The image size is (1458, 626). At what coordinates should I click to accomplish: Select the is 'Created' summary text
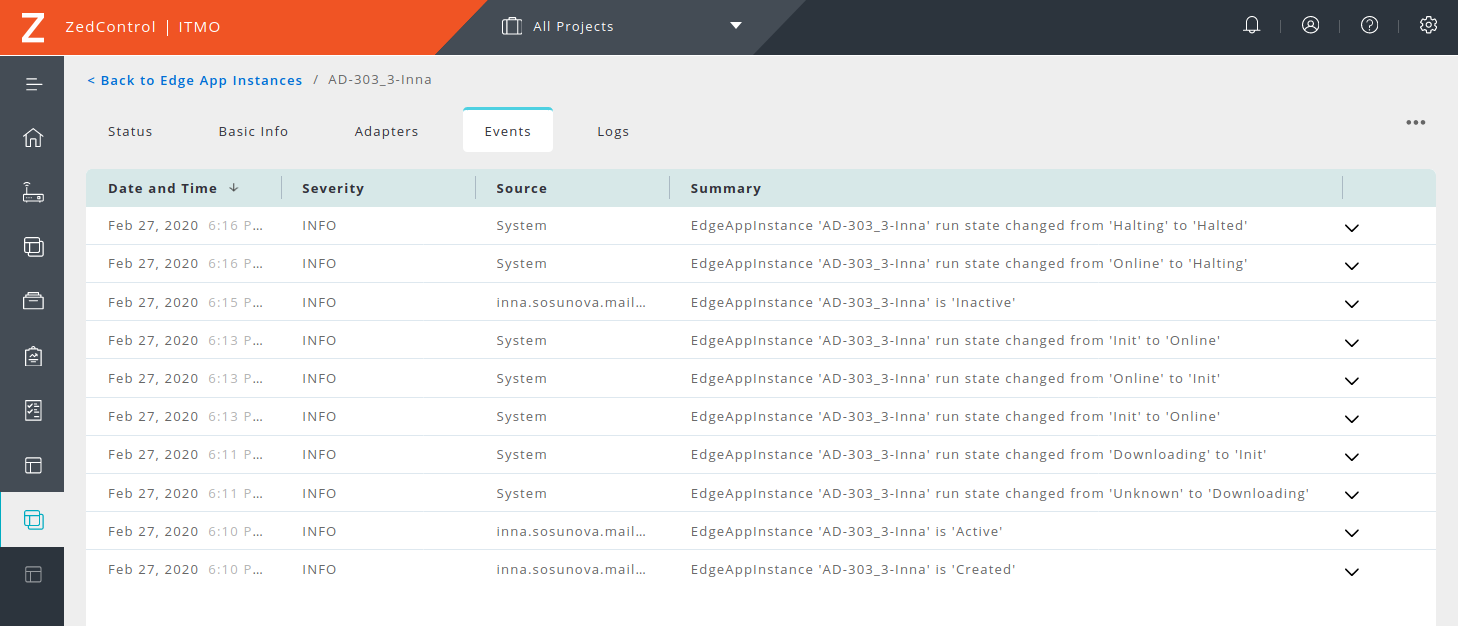click(853, 569)
